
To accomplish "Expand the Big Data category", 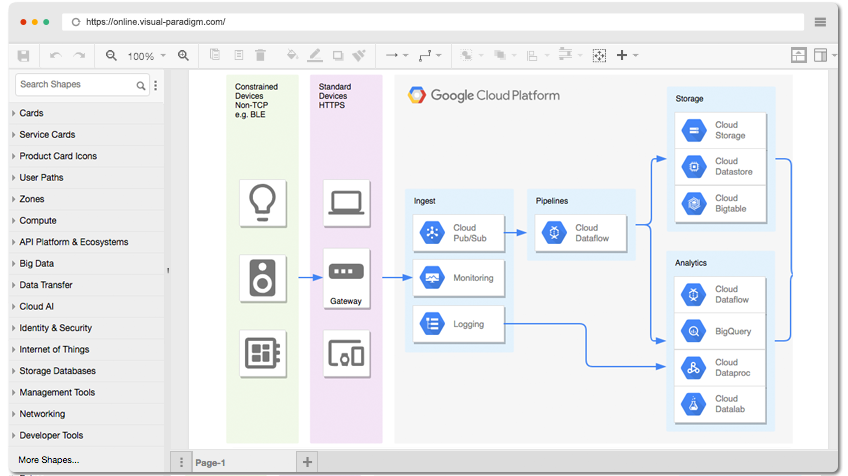I will coord(87,263).
